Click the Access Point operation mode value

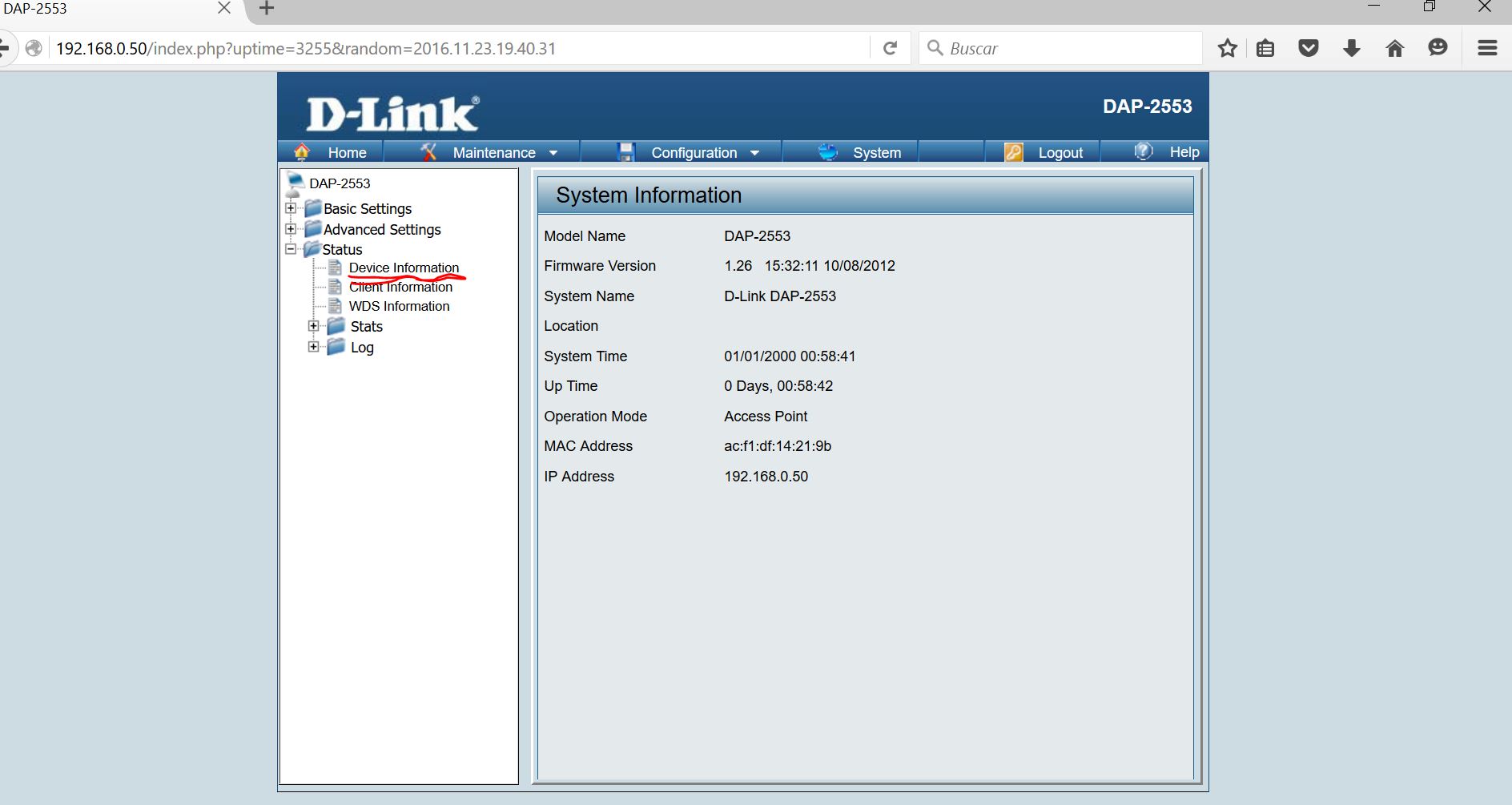coord(766,417)
